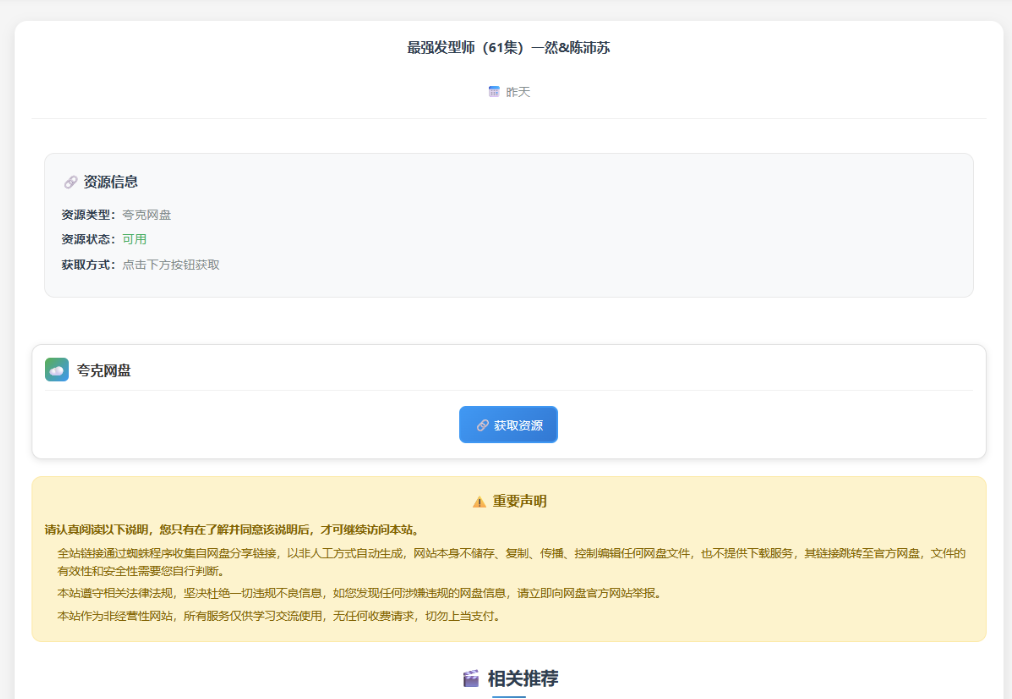
Task: Click the 点击下方按钮获取 text
Action: (170, 265)
